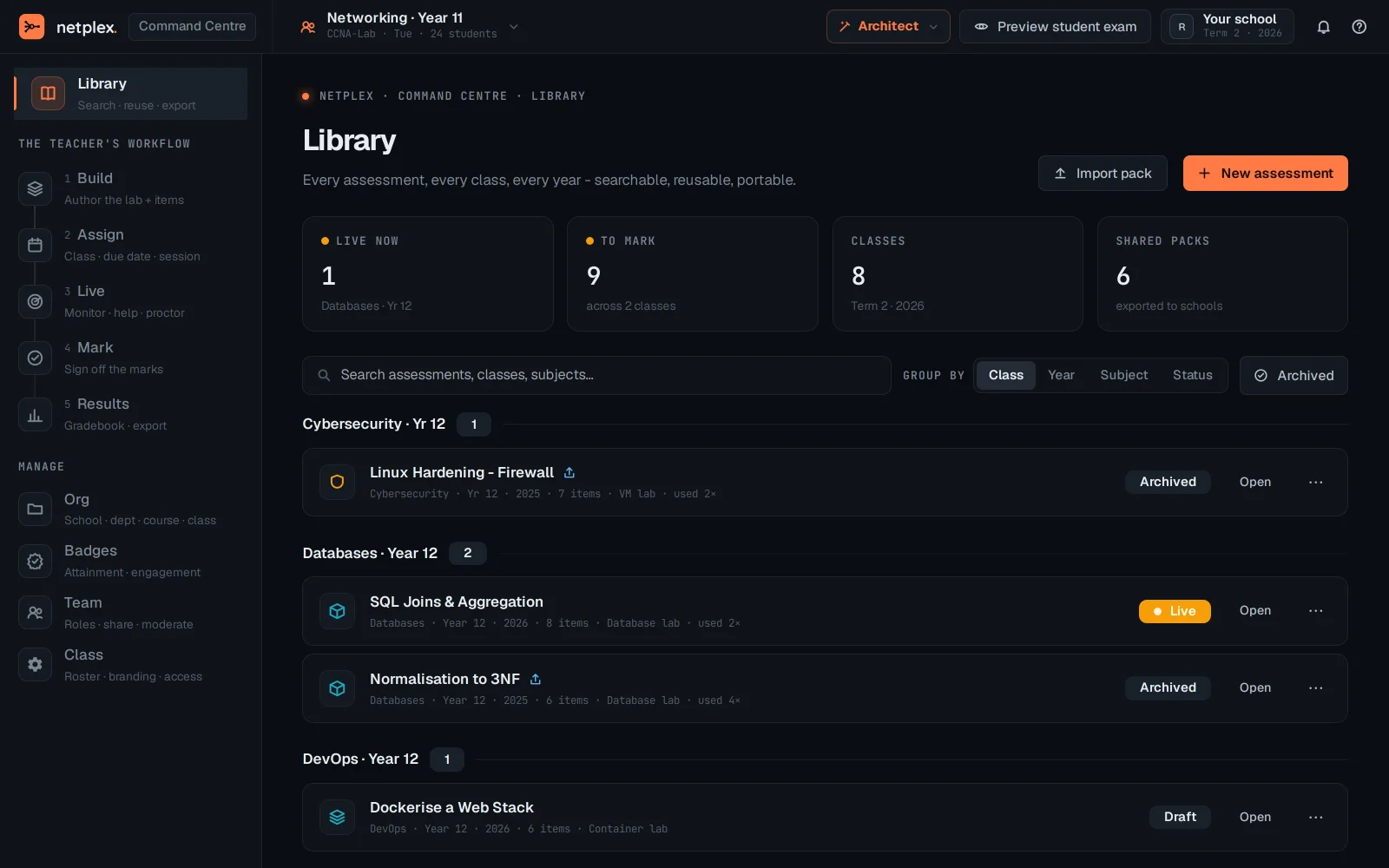Open the notifications bell
1389x868 pixels.
1323,27
